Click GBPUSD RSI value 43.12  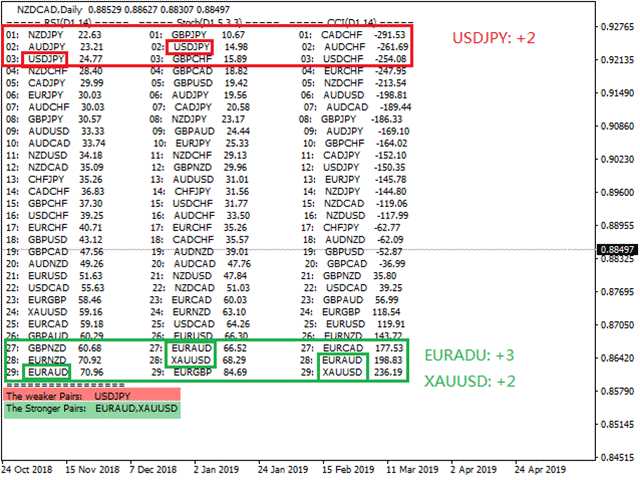90,240
